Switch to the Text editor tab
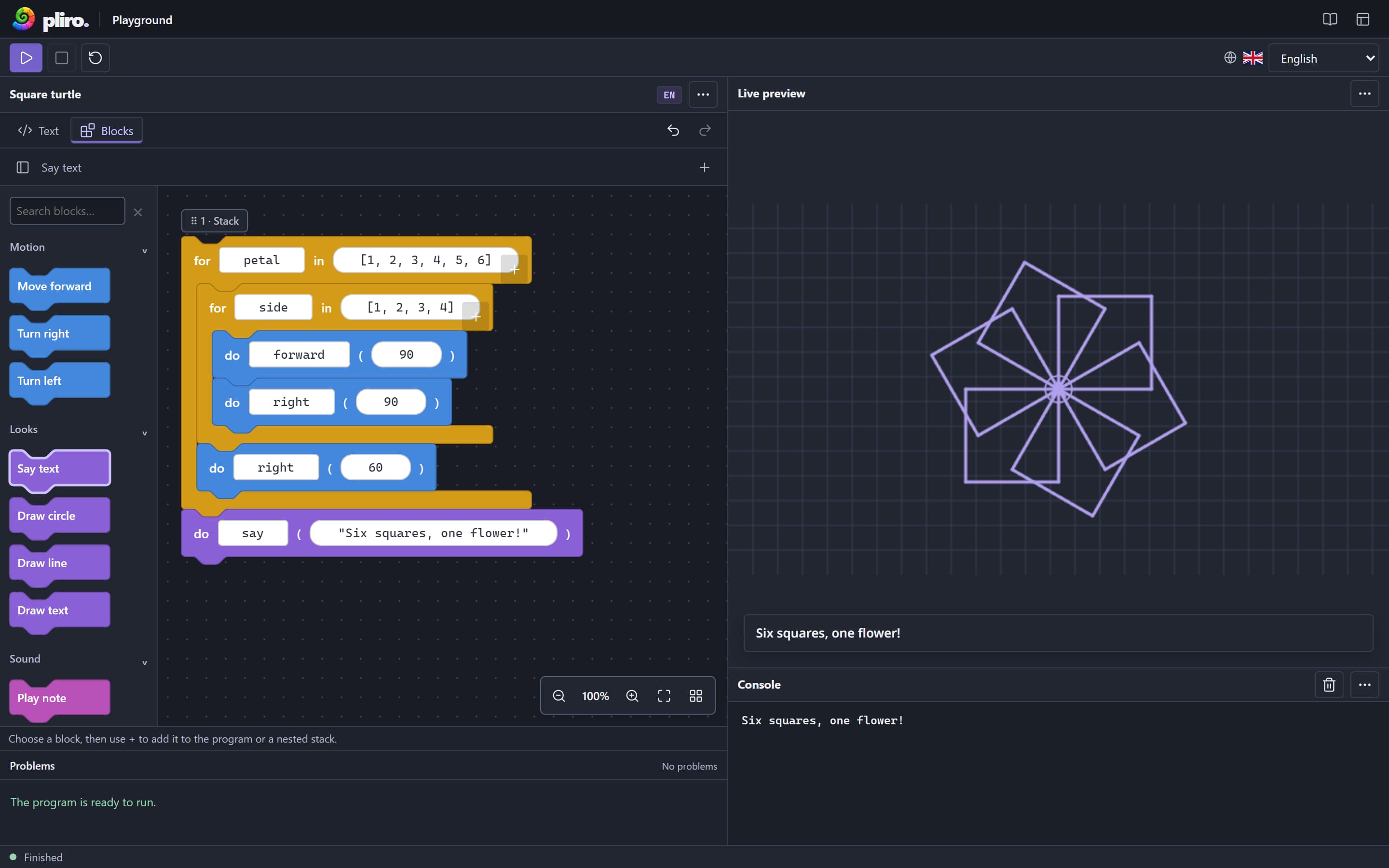 [39, 131]
